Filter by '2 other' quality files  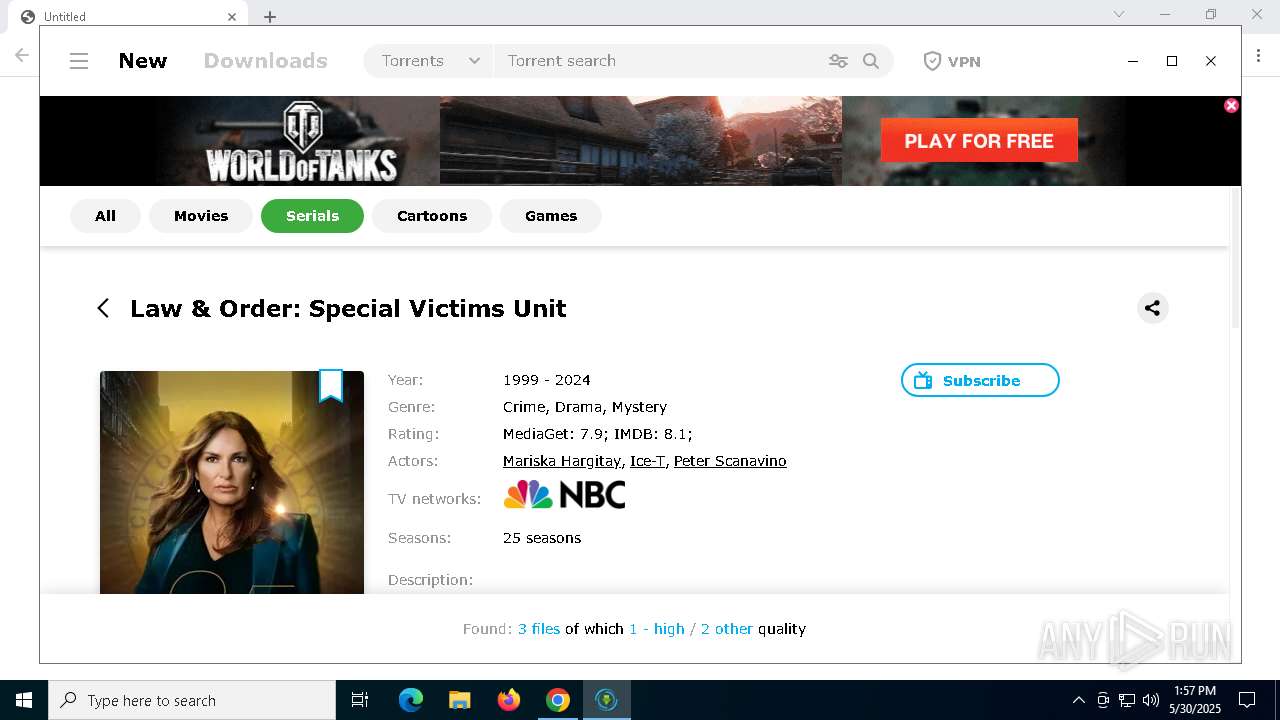(x=727, y=629)
